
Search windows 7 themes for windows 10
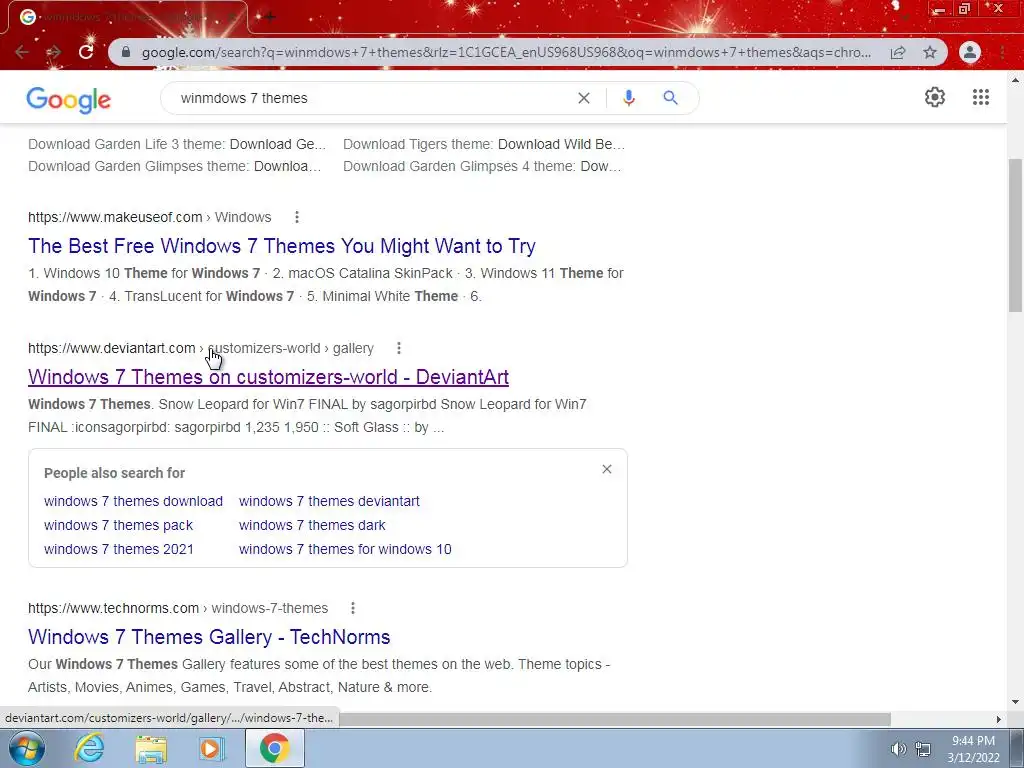(x=345, y=550)
